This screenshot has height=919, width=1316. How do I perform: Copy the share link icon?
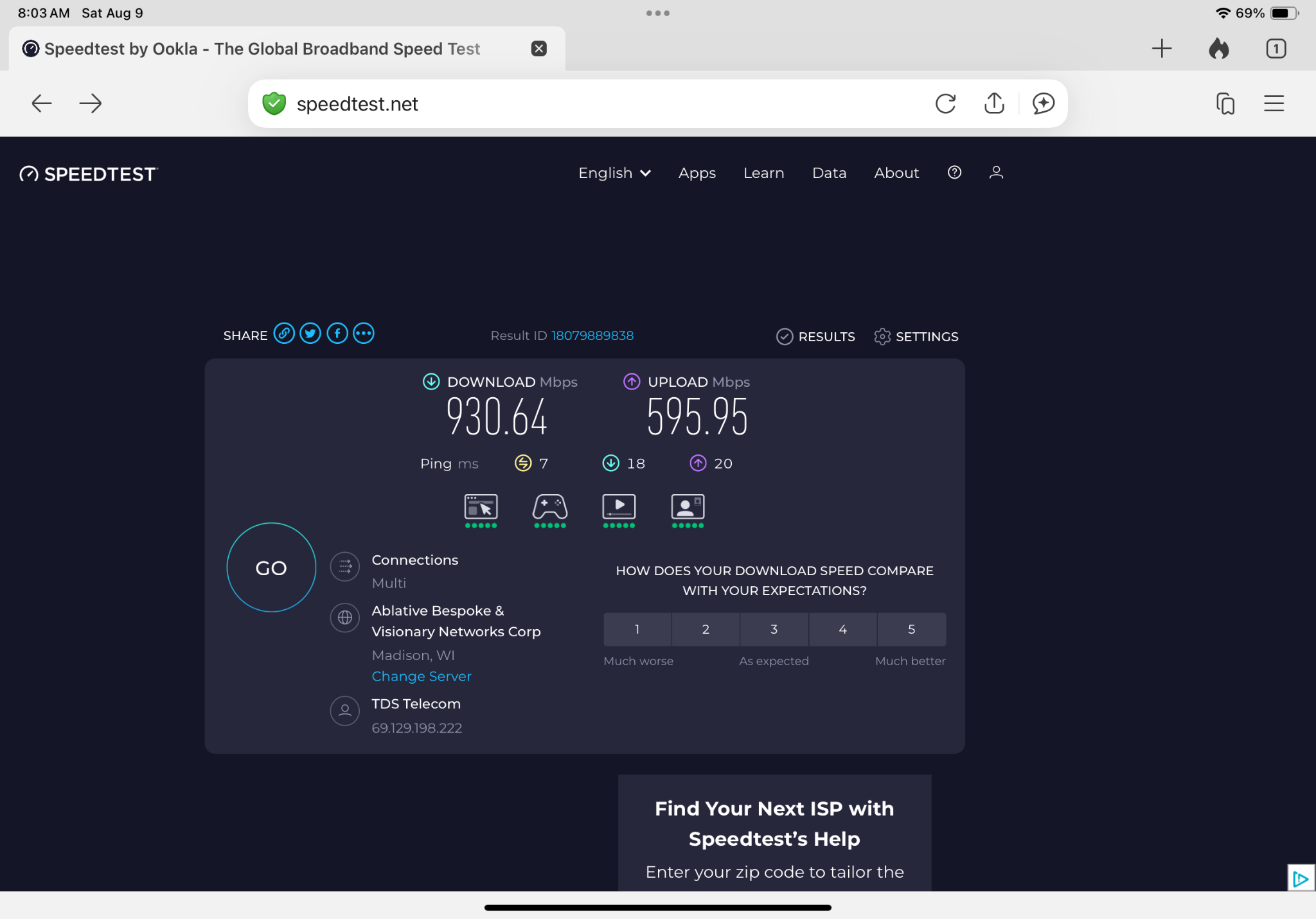(284, 334)
